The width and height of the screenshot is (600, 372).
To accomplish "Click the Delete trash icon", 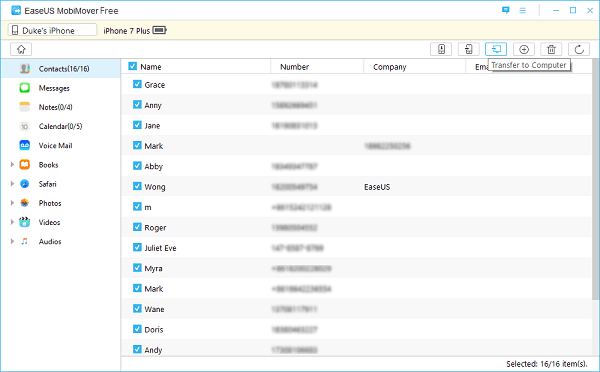I will tap(551, 49).
